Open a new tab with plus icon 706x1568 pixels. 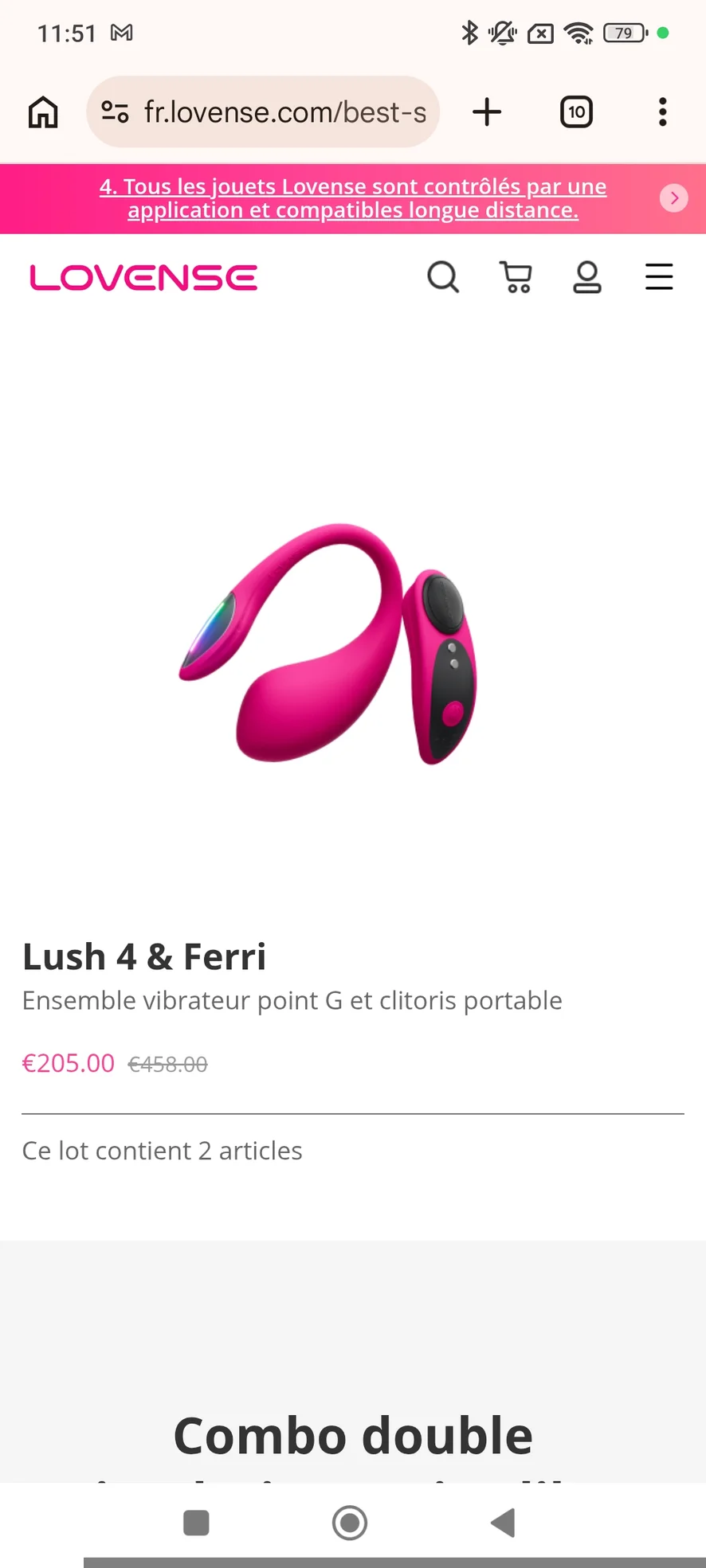pyautogui.click(x=487, y=112)
